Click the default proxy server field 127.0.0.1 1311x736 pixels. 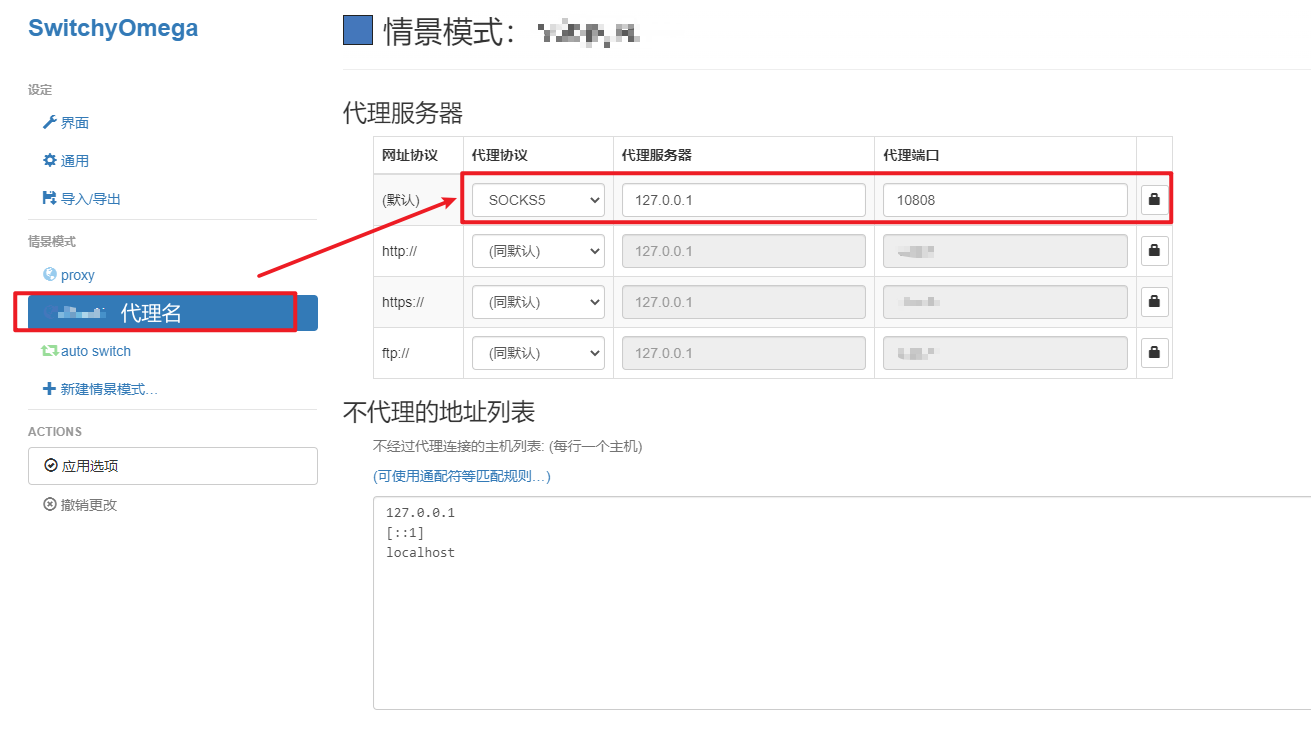(744, 200)
